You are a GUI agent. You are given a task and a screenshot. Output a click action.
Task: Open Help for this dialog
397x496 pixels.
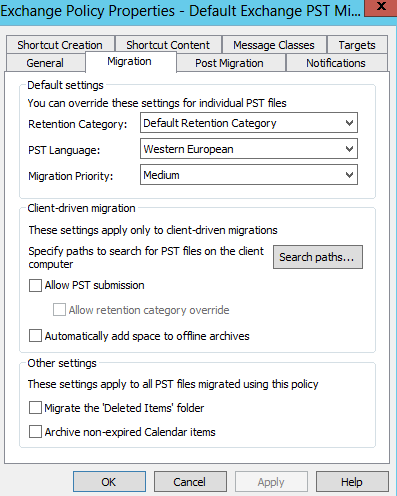tap(352, 482)
